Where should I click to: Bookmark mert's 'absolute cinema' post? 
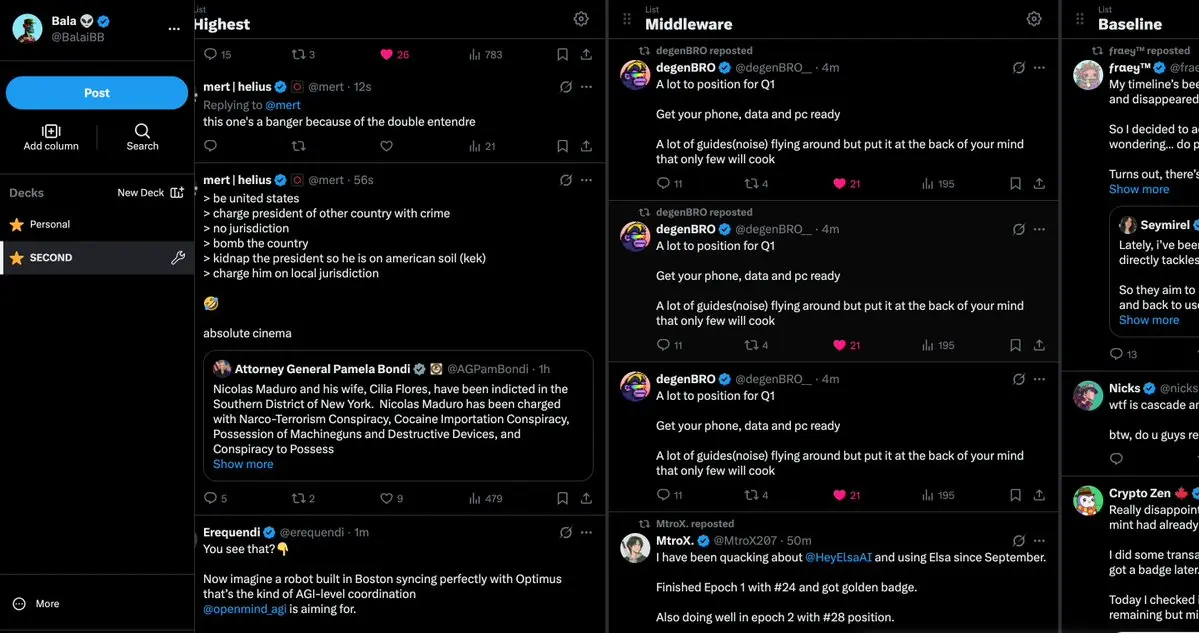(562, 498)
